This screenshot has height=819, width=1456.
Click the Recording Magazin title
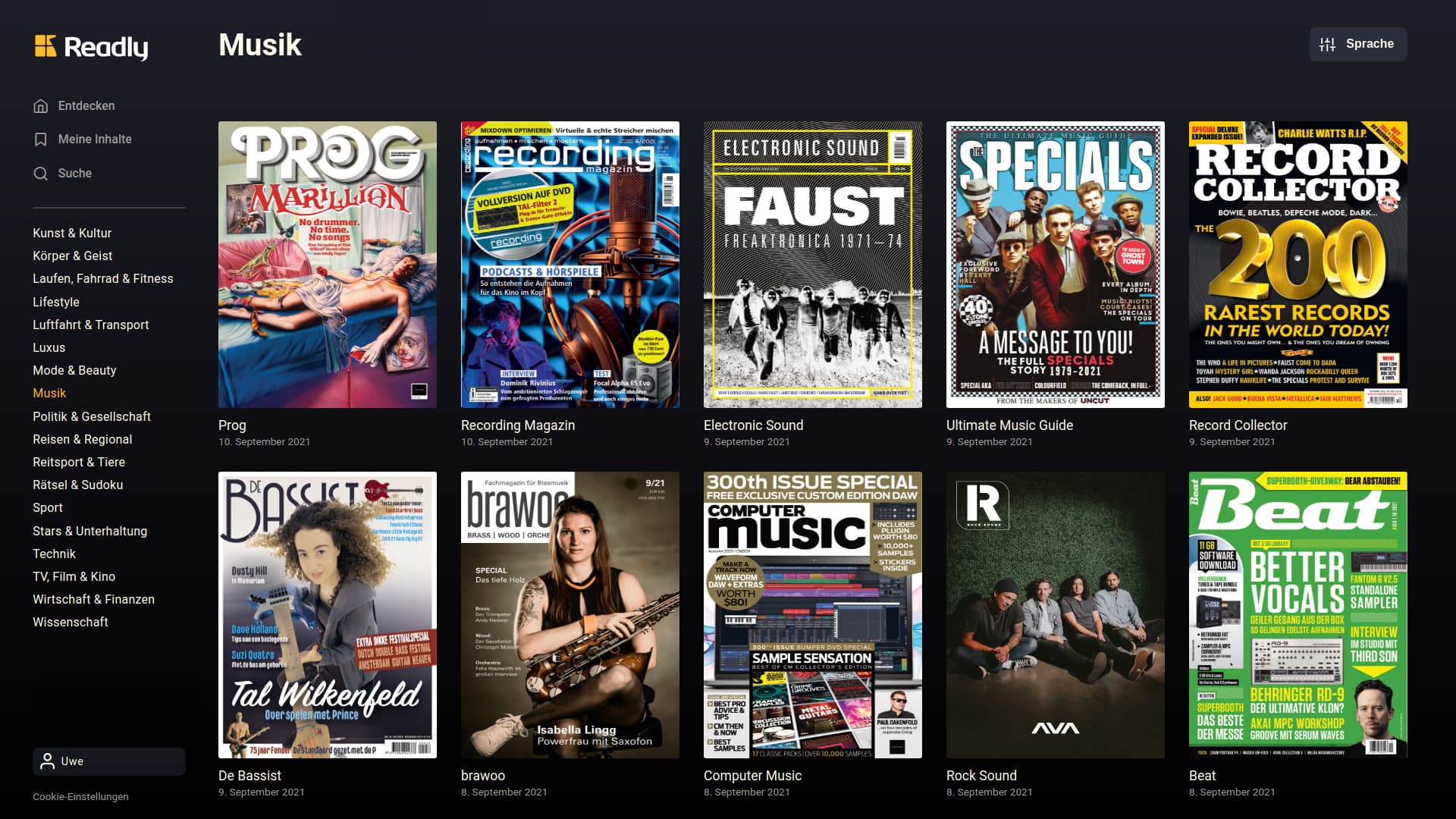[518, 425]
